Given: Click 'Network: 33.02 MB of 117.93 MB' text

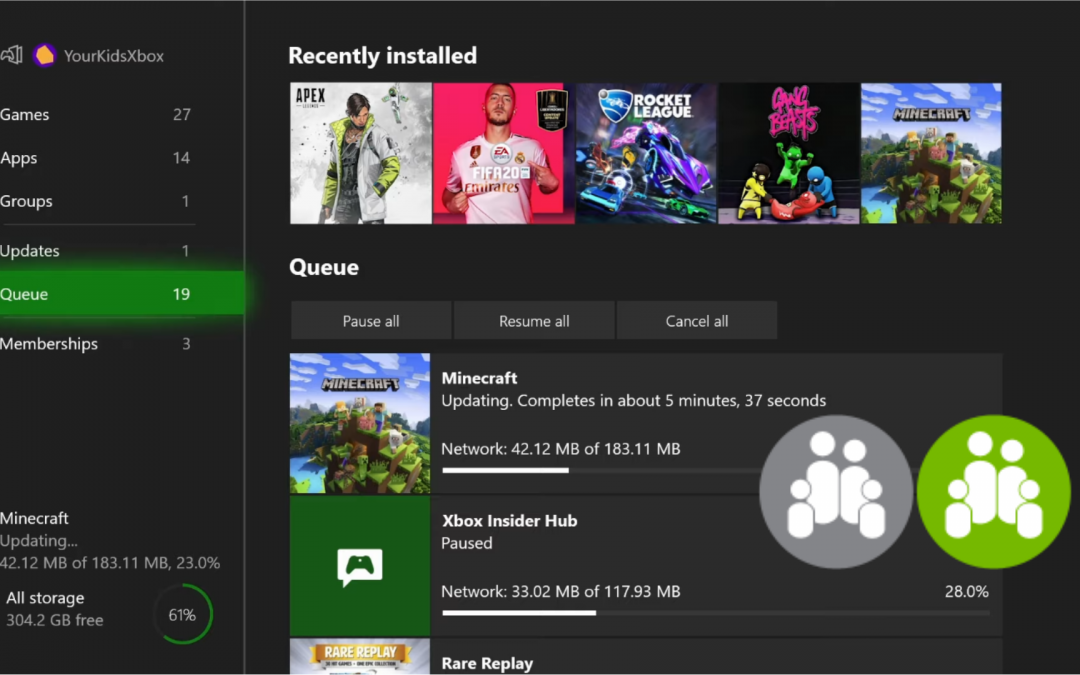Looking at the screenshot, I should (x=561, y=591).
